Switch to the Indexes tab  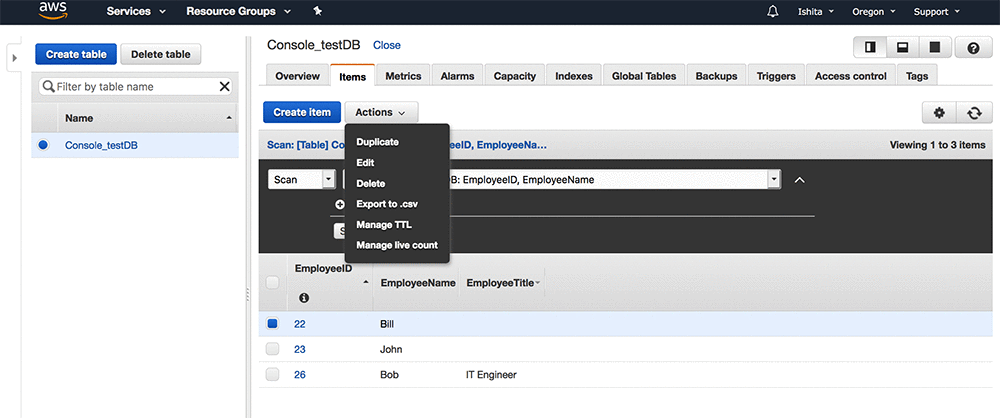point(574,76)
